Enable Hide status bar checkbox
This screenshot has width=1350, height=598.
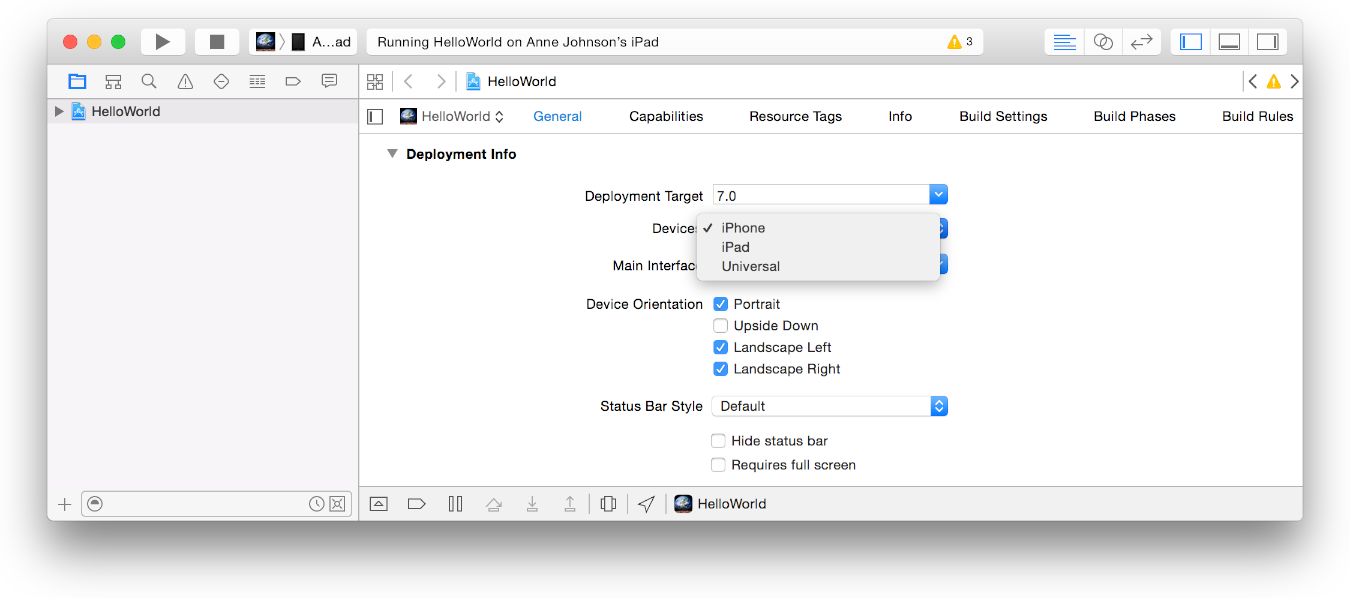(718, 441)
